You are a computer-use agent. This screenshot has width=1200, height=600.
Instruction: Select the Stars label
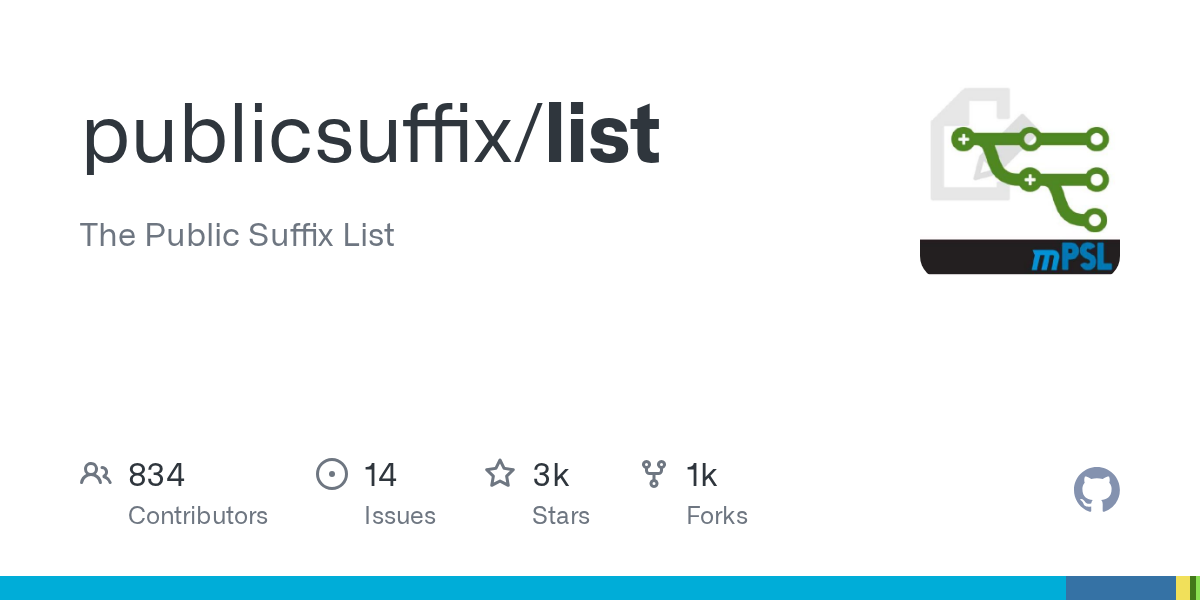click(x=561, y=516)
